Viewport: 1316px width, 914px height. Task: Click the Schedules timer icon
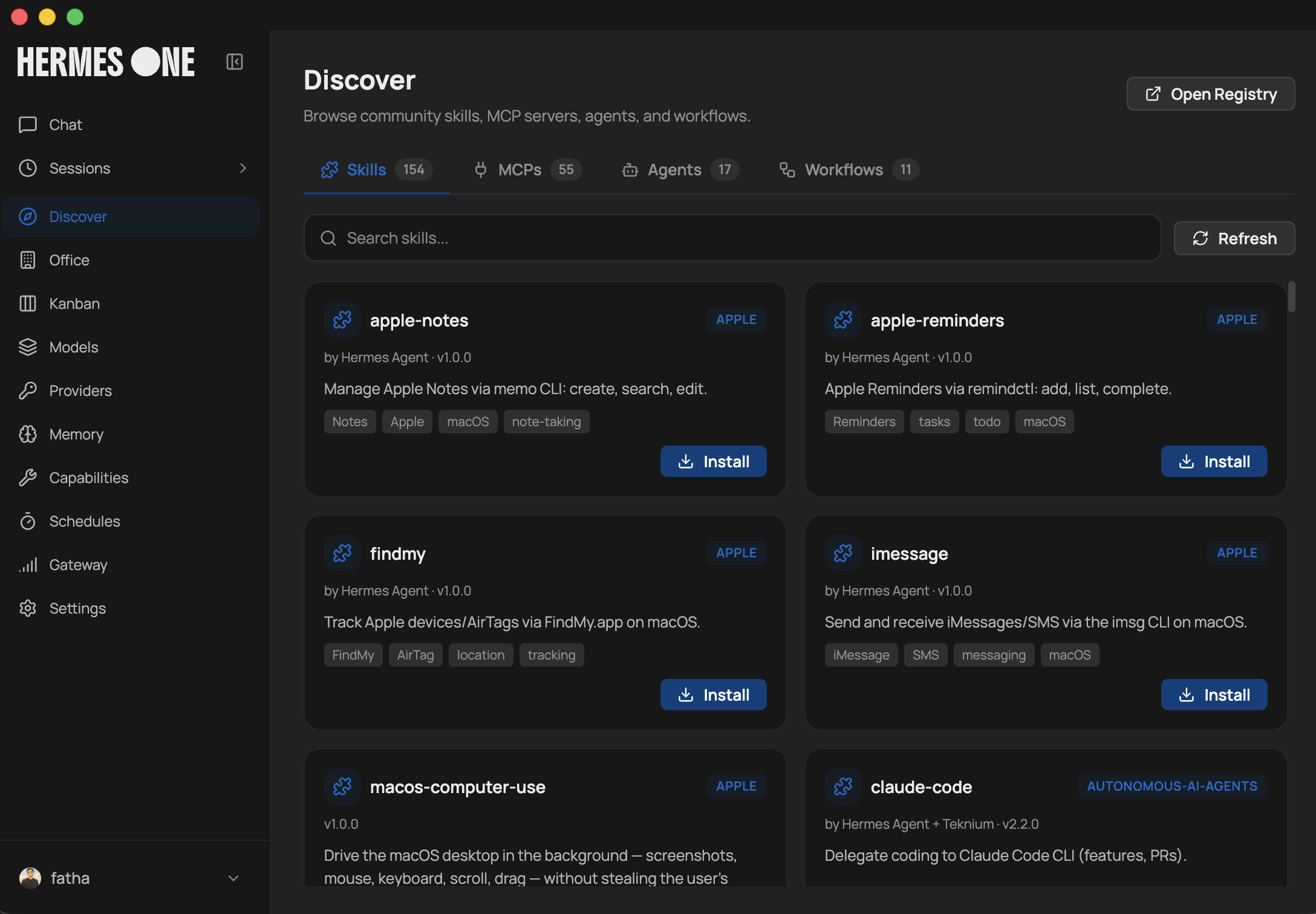point(28,521)
